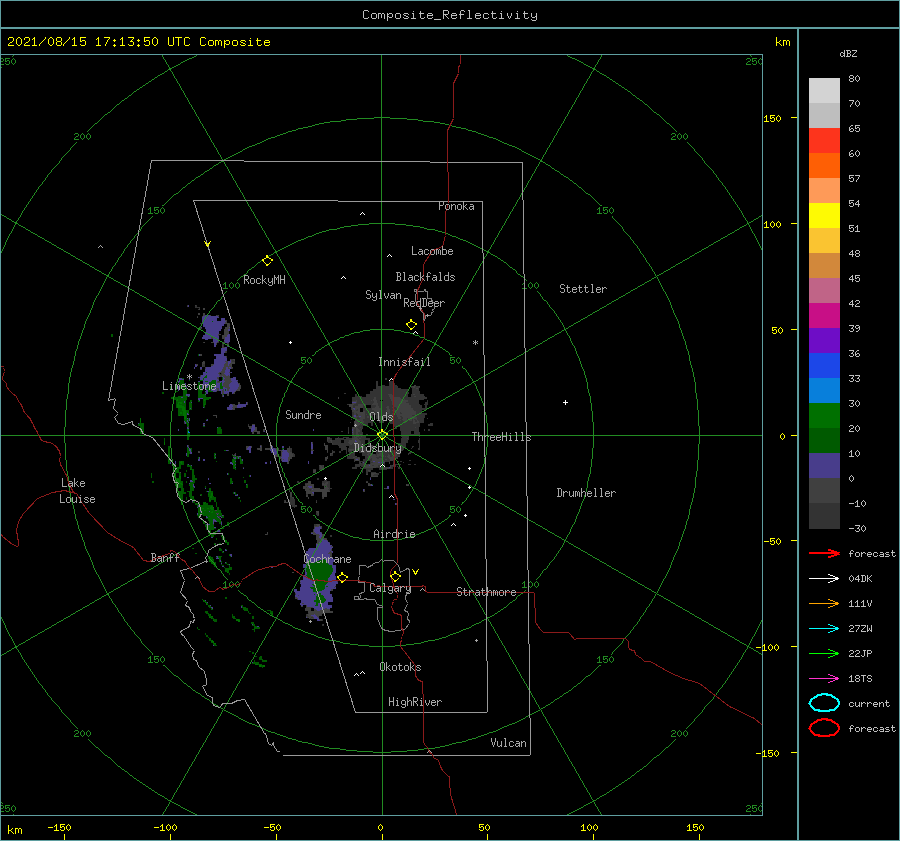Click the 2021/08/15 17:13:50 UTC timestamp
Image resolution: width=900 pixels, height=841 pixels.
tap(139, 42)
